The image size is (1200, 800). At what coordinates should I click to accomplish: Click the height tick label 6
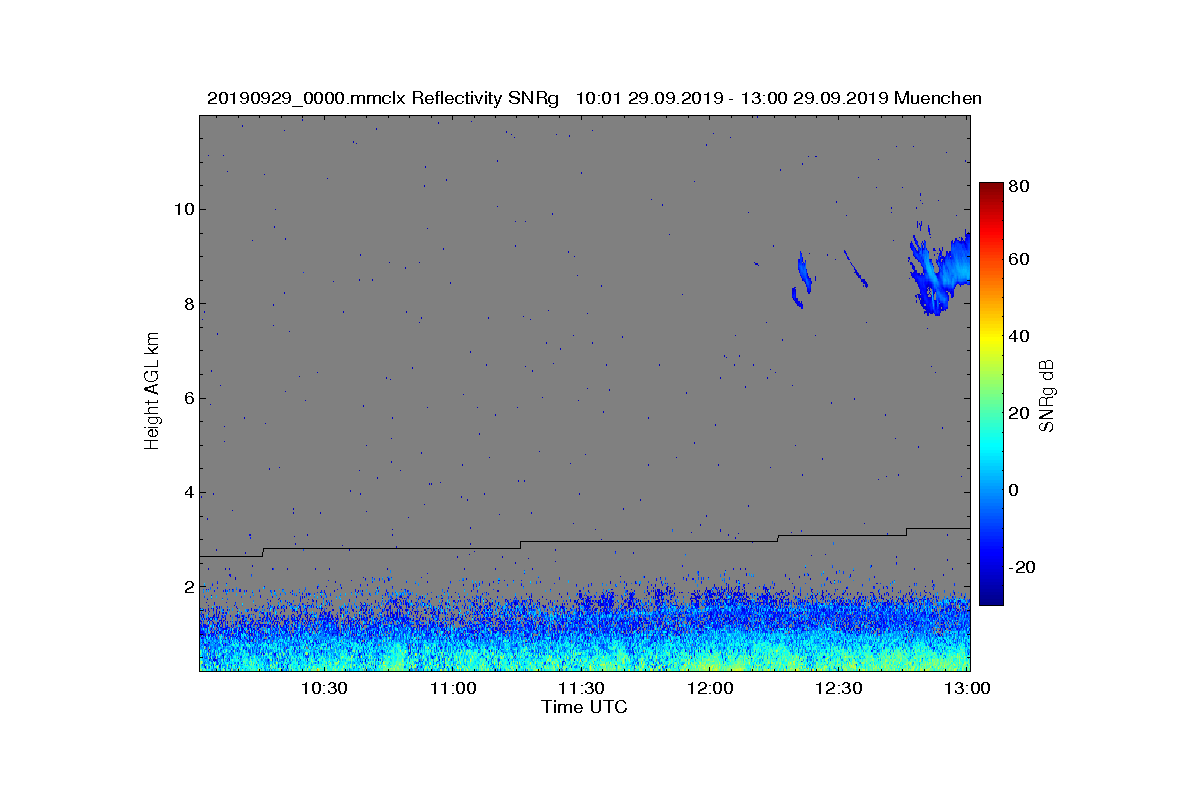tap(188, 398)
